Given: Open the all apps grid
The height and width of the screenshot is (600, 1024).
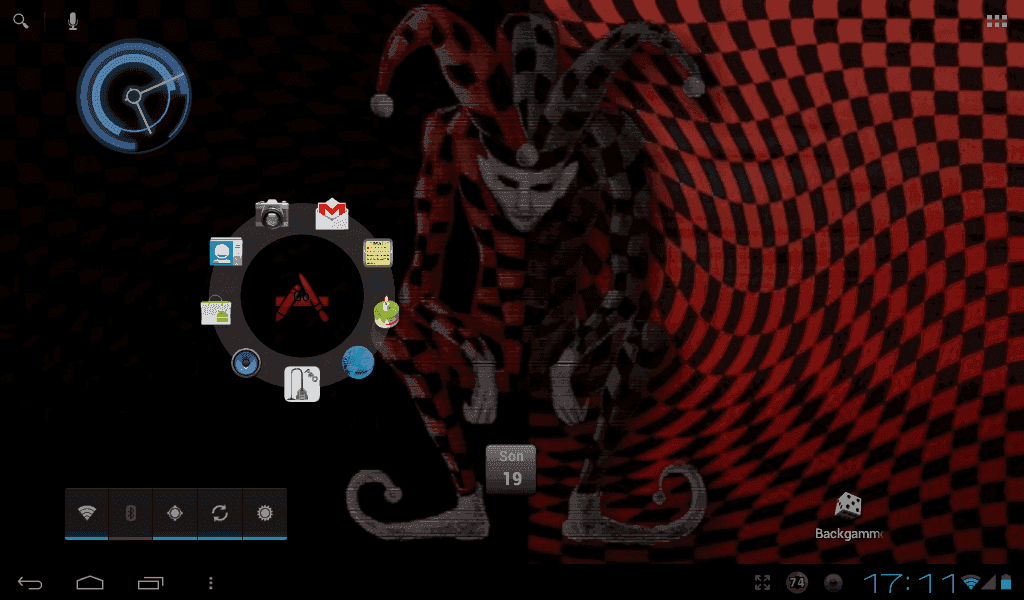Looking at the screenshot, I should (x=997, y=22).
